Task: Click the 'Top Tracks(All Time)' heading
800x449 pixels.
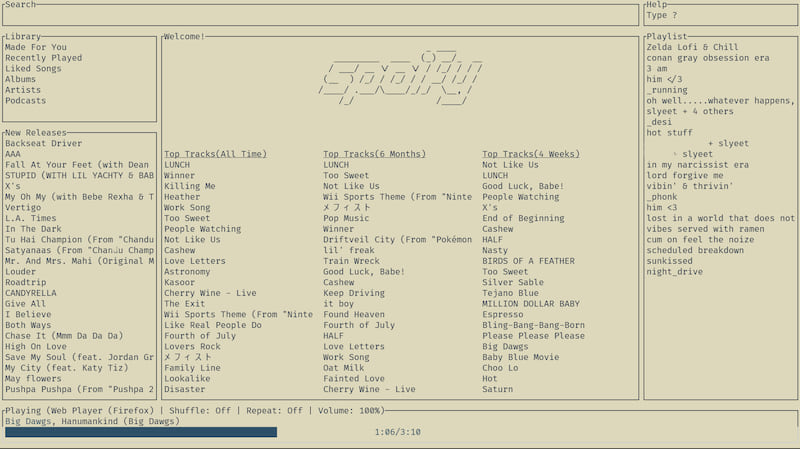Action: click(x=215, y=154)
